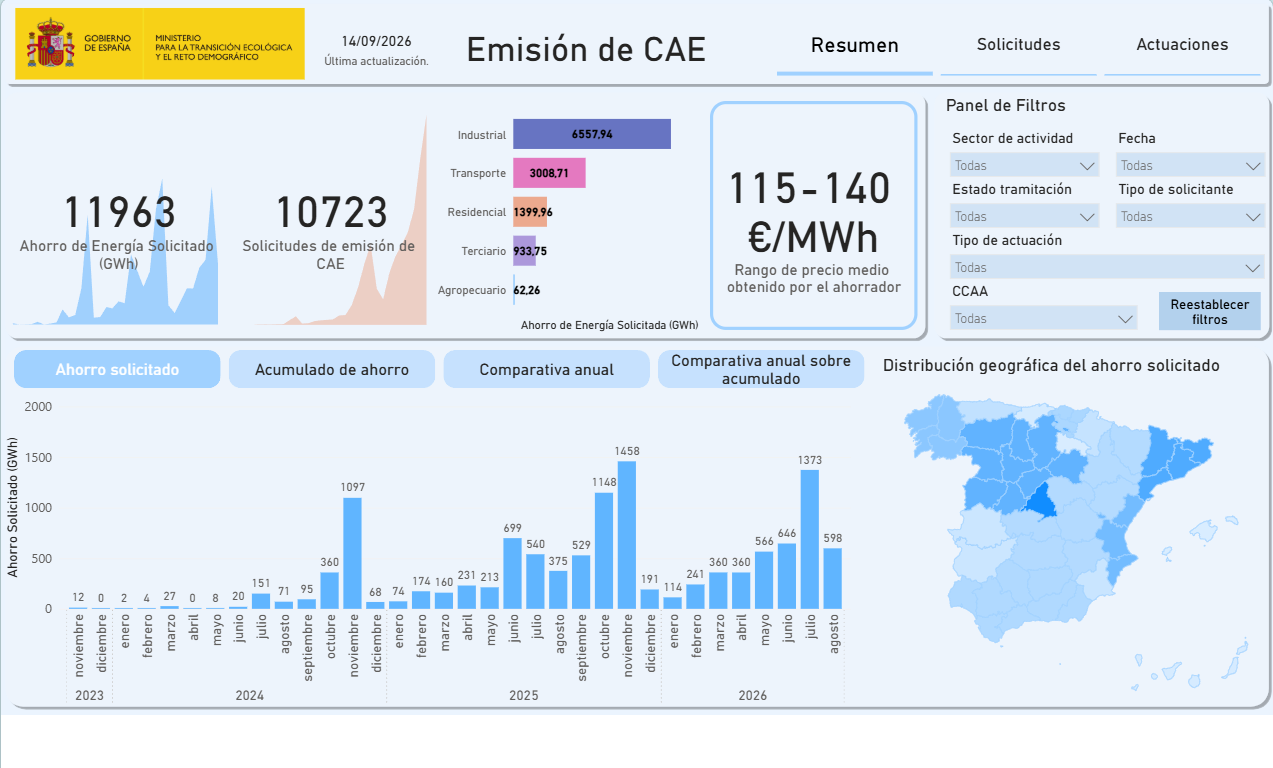Click the Terciario bar showing 933,75
Screen dimensions: 1273x768
click(524, 251)
